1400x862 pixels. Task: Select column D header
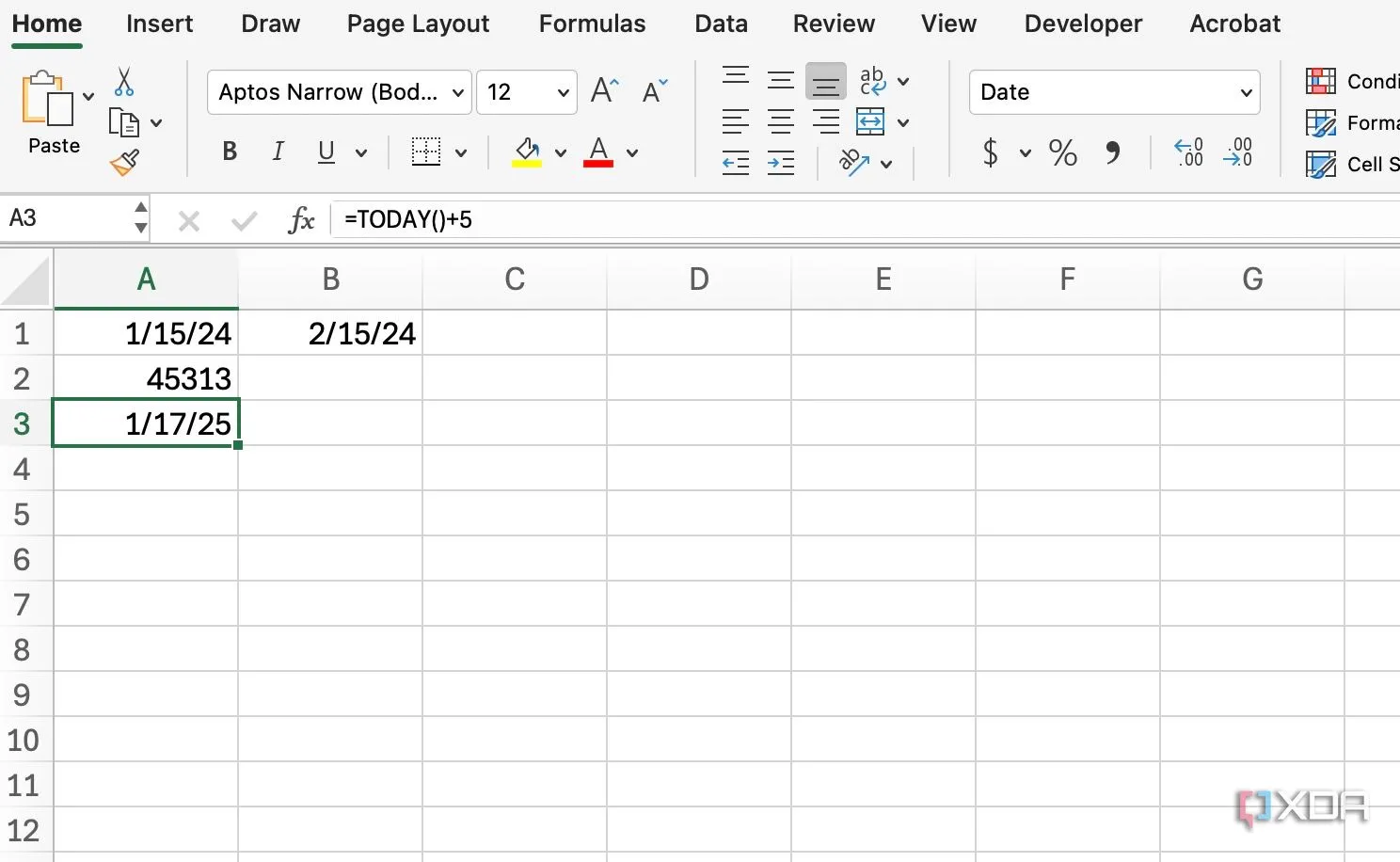pyautogui.click(x=698, y=279)
